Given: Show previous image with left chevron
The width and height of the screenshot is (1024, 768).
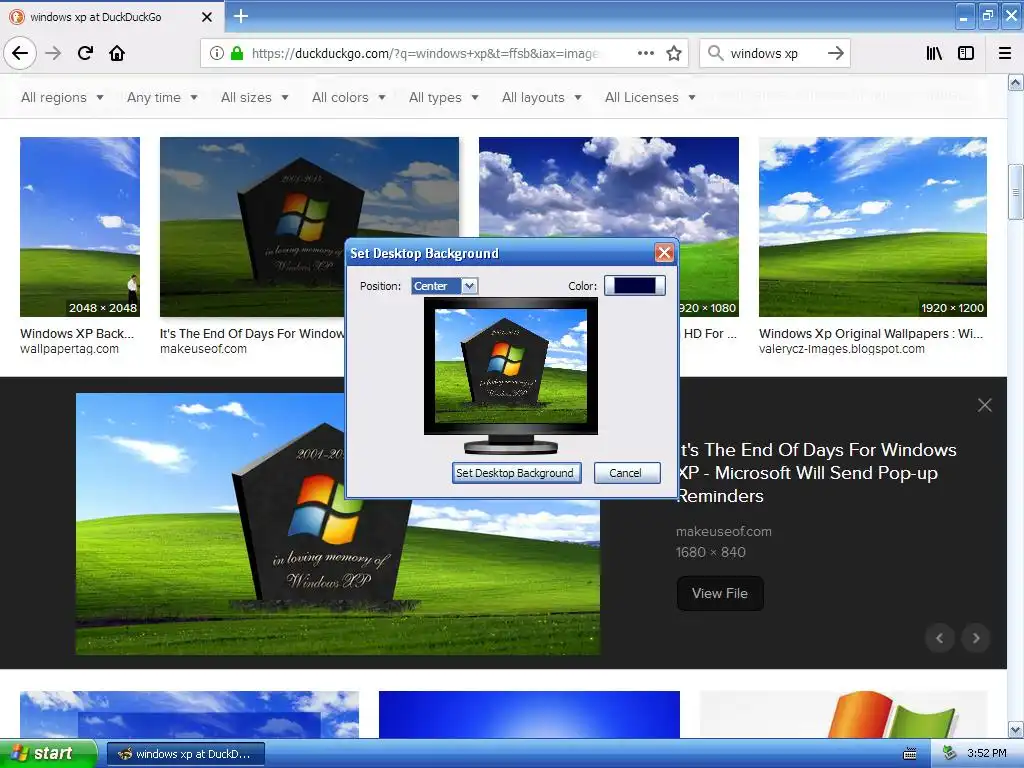Looking at the screenshot, I should point(940,638).
